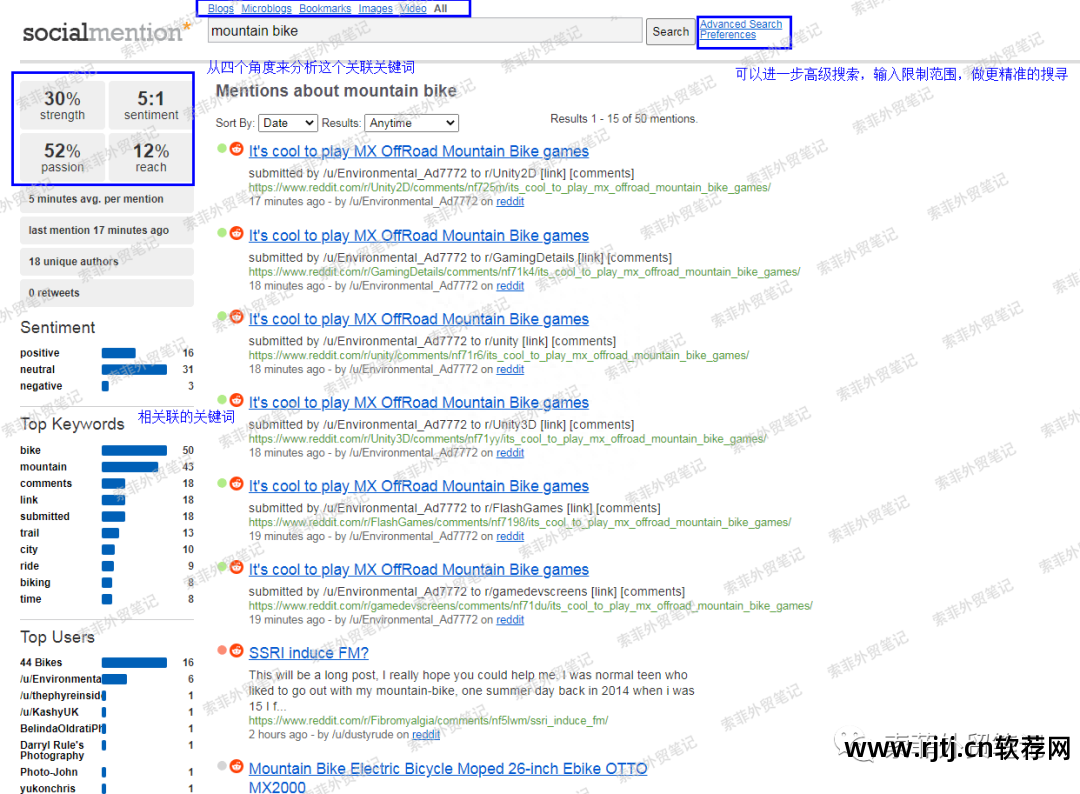Image resolution: width=1080 pixels, height=794 pixels.
Task: Open the Sort By Date dropdown
Action: (287, 123)
